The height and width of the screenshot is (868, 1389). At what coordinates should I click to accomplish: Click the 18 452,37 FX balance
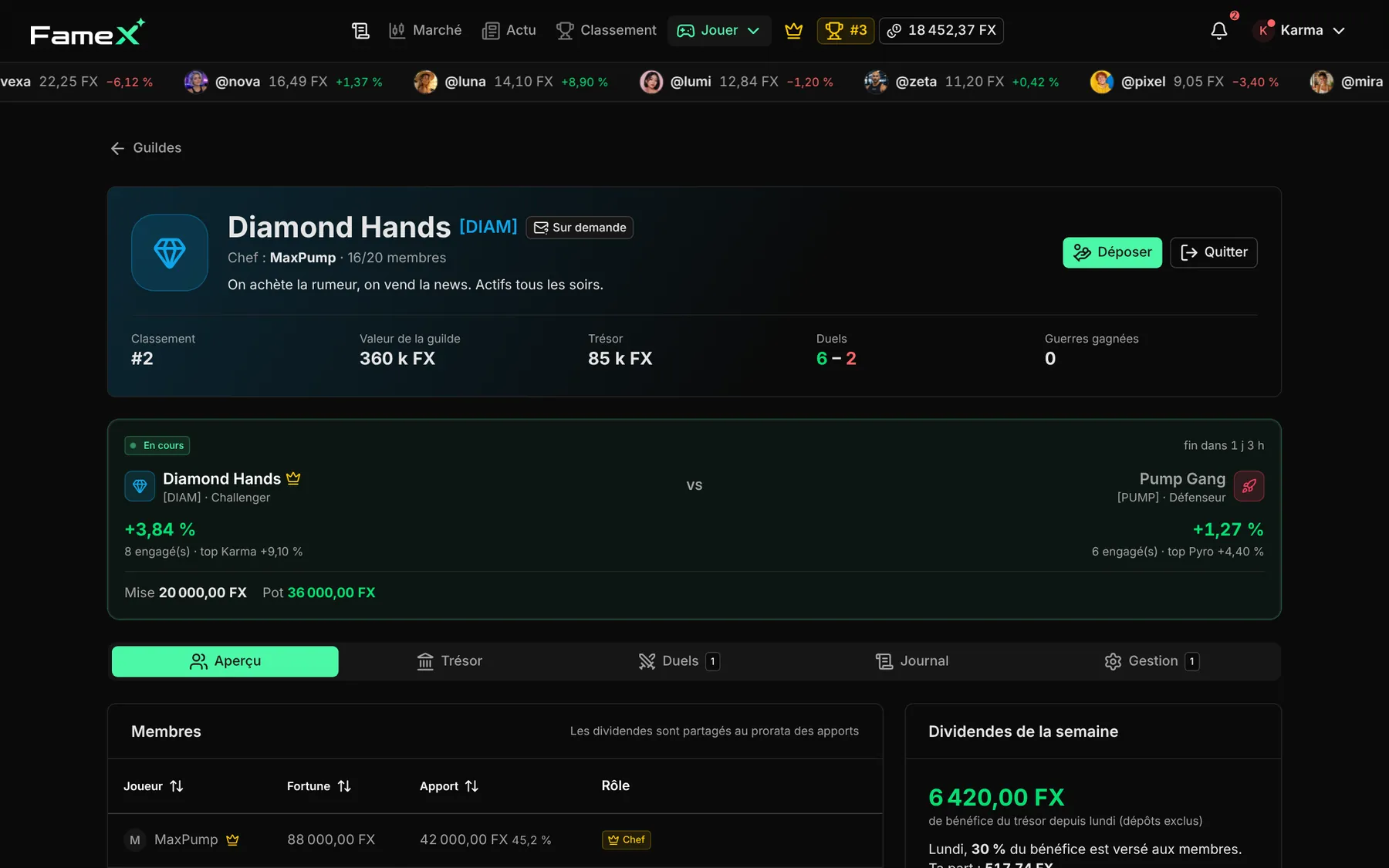(x=941, y=31)
